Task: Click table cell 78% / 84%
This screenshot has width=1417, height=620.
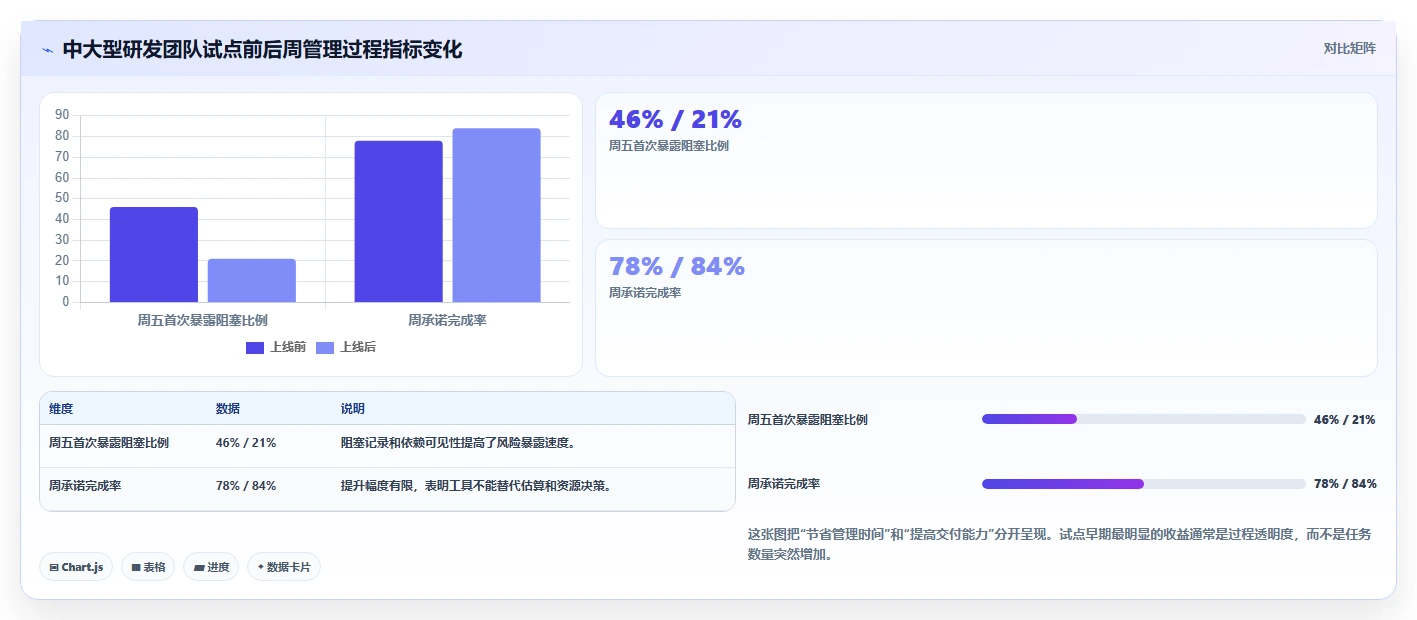Action: (246, 486)
